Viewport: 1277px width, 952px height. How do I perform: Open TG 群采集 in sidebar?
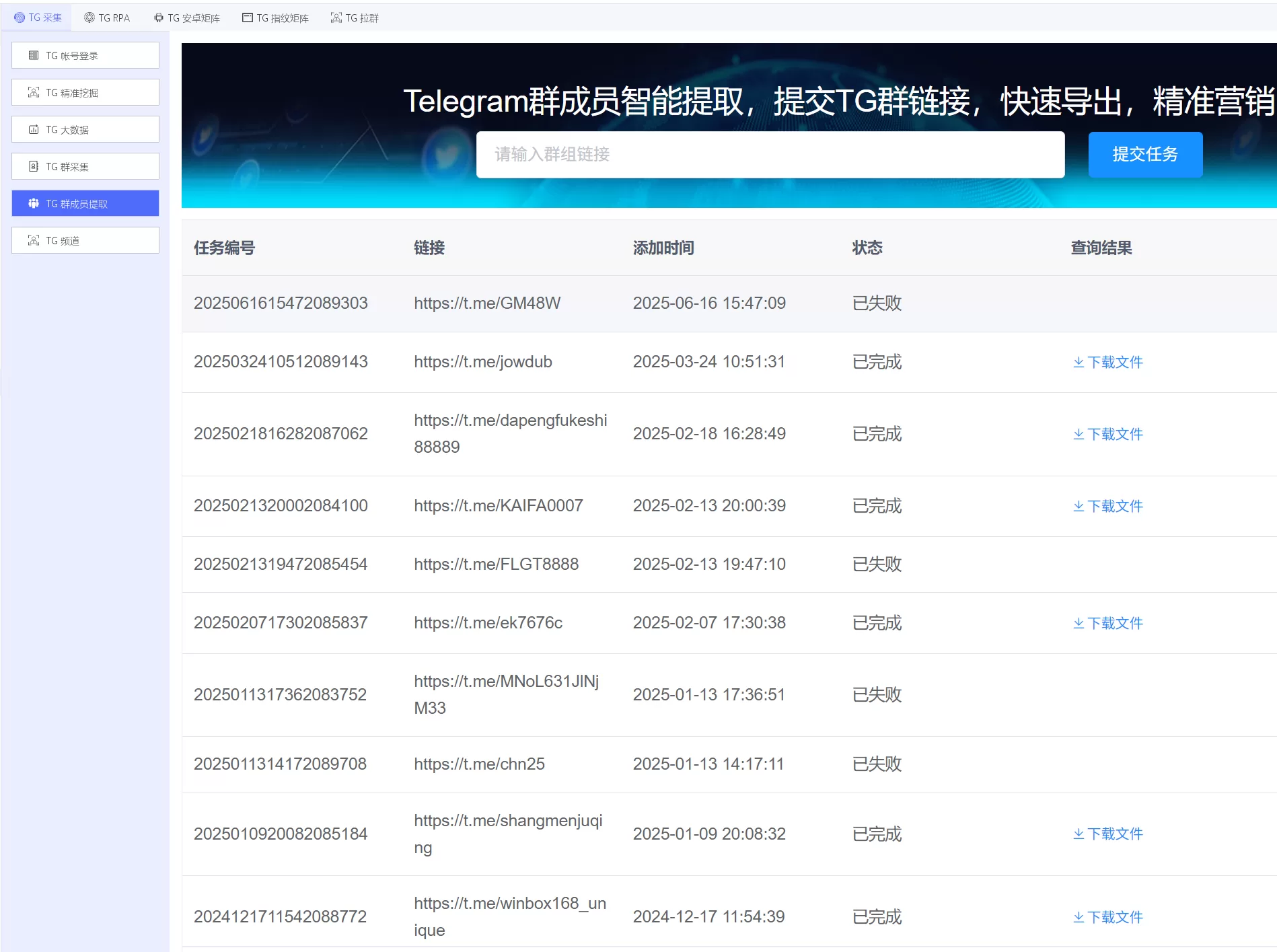pos(85,166)
